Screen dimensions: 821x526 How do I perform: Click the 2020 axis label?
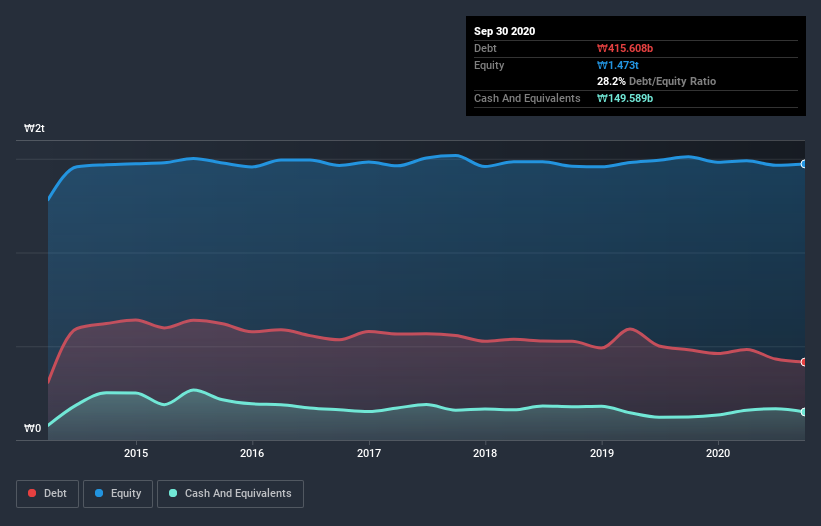[x=718, y=453]
